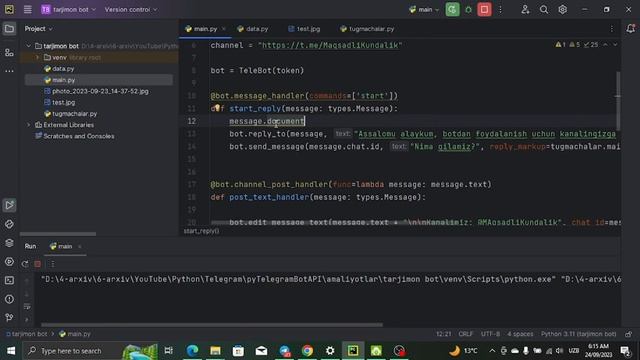This screenshot has height=360, width=640.
Task: Switch to the tugmachalar.py editor tab
Action: tap(367, 29)
